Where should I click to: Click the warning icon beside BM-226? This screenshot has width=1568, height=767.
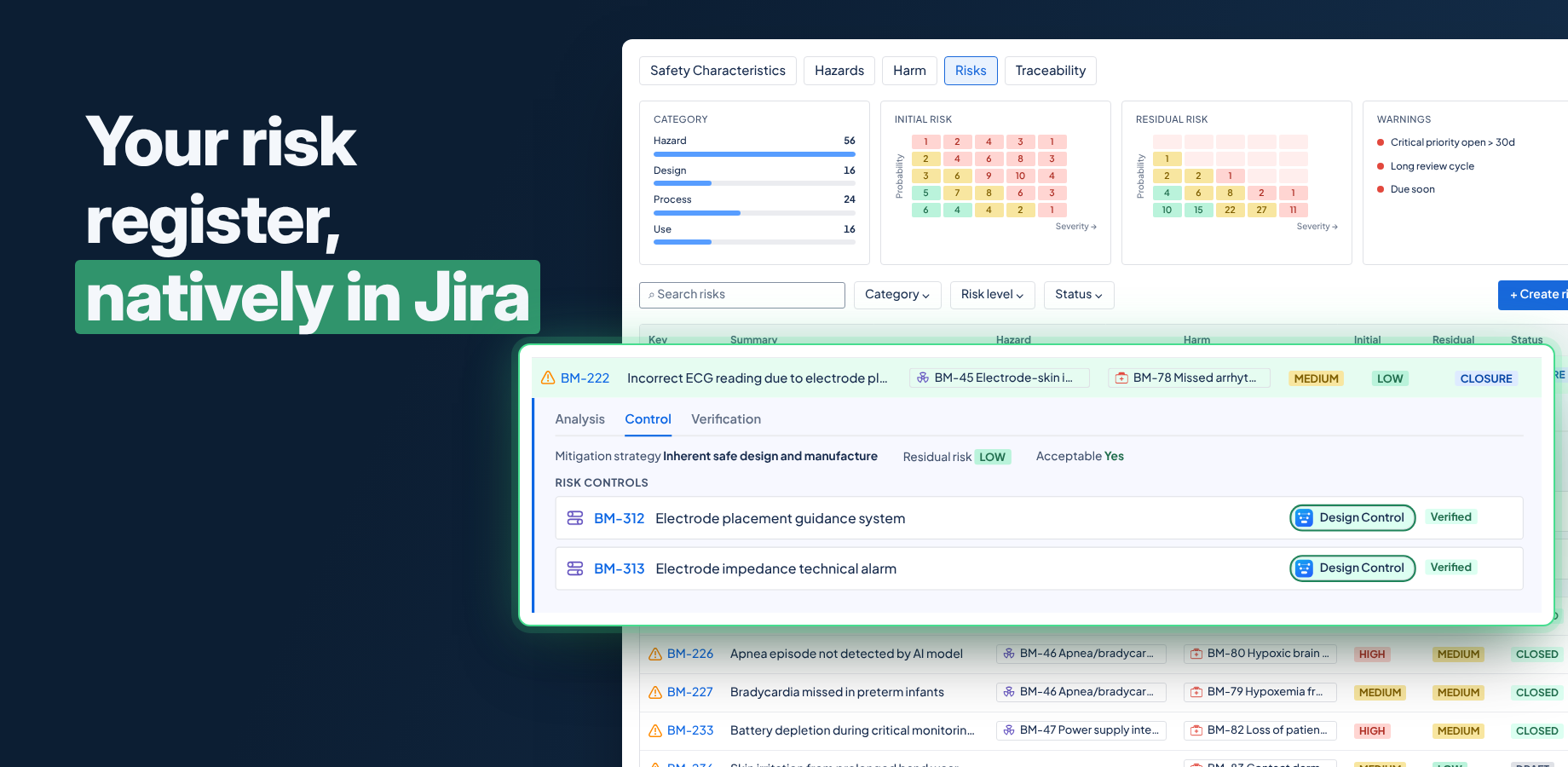point(655,654)
